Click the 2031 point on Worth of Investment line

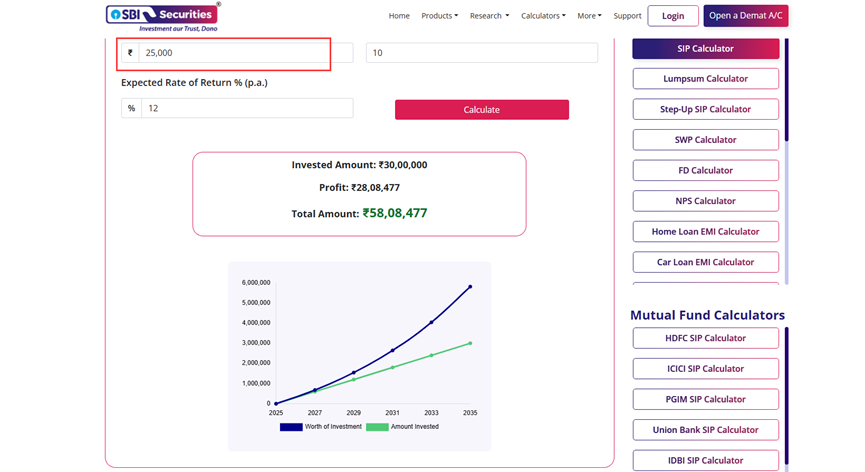pos(392,350)
